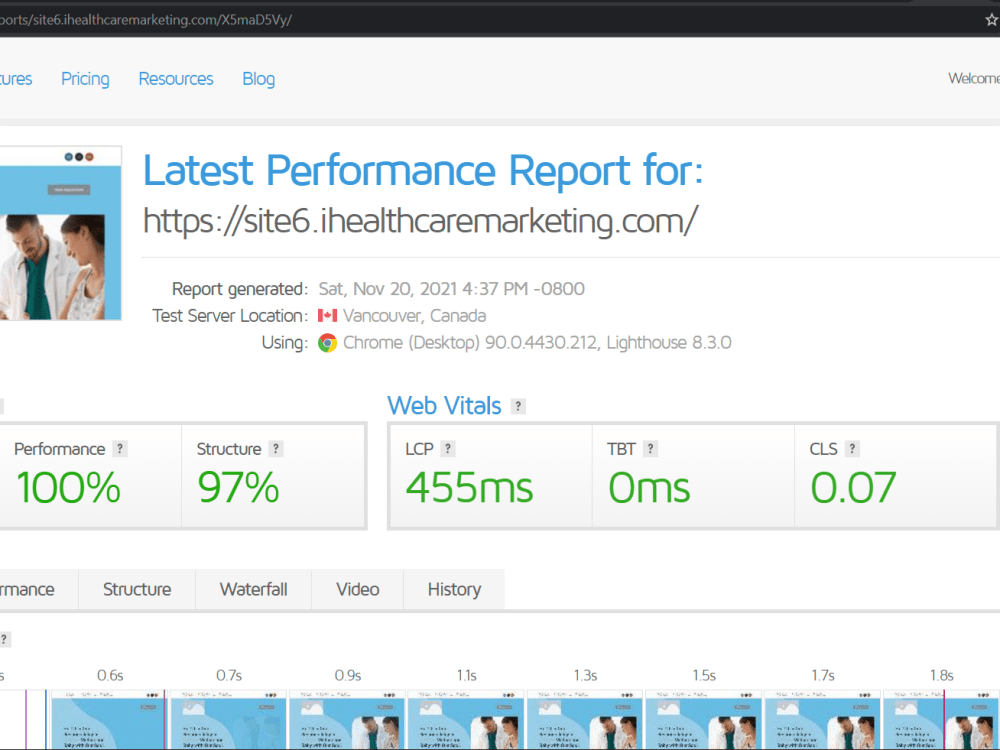Click the Web Vitals heading
Viewport: 1000px width, 750px height.
(x=444, y=406)
